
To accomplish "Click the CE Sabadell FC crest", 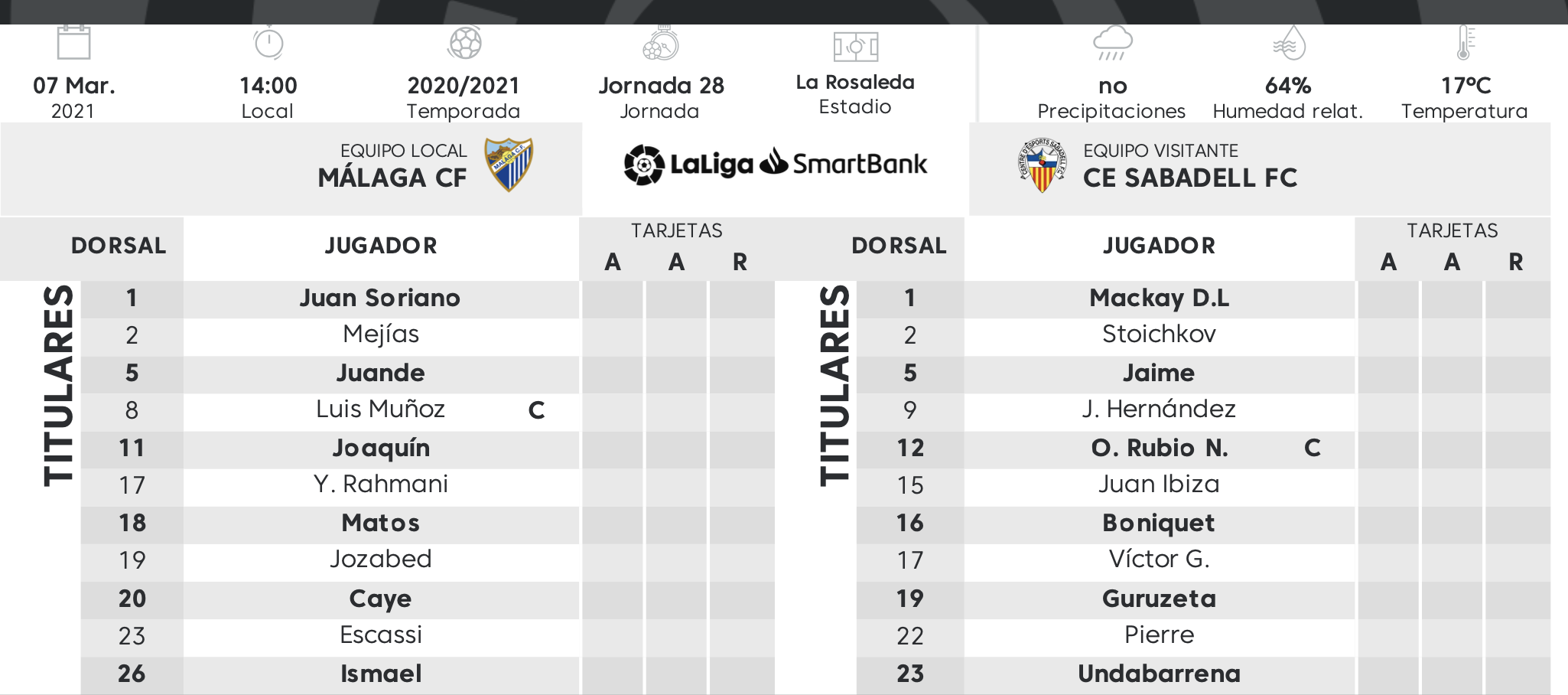I will click(x=1042, y=165).
